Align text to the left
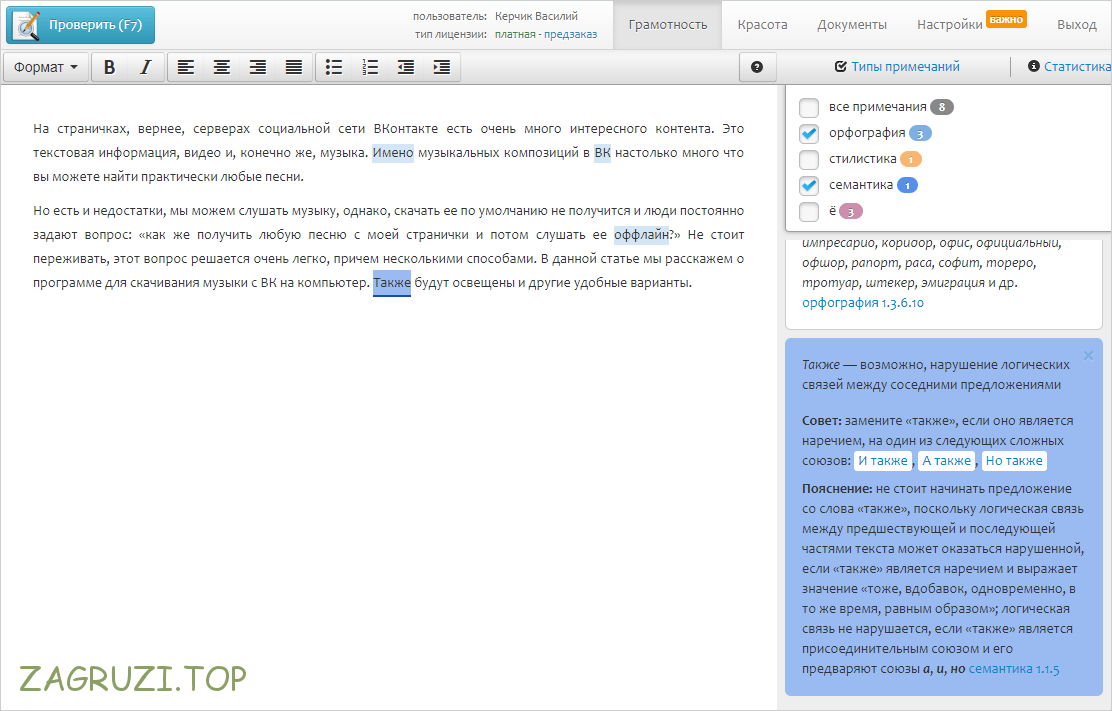 (x=185, y=67)
